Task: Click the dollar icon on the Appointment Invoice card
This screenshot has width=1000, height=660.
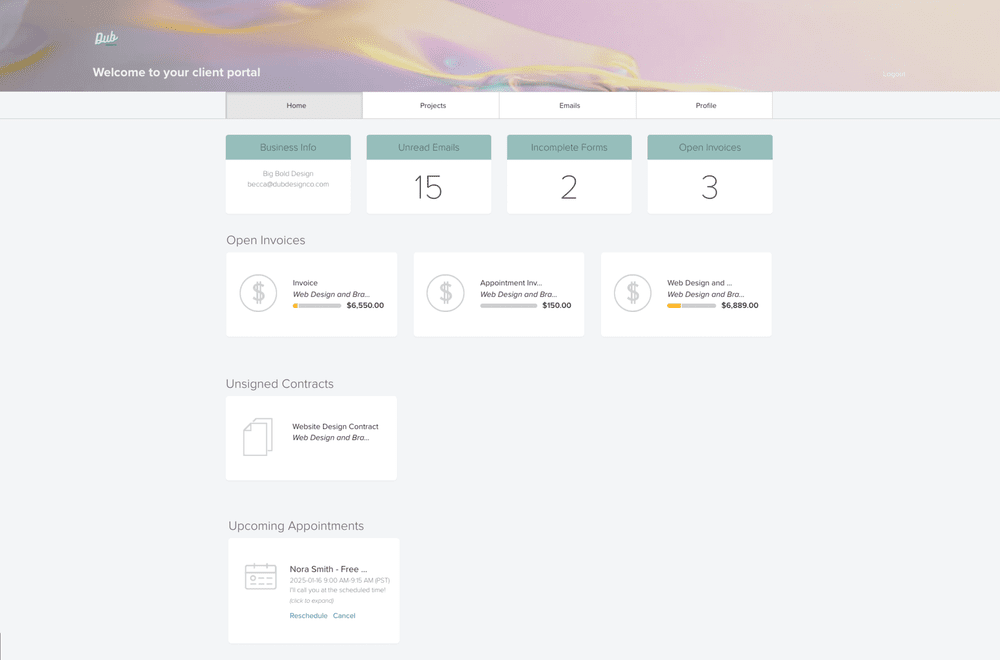Action: point(445,293)
